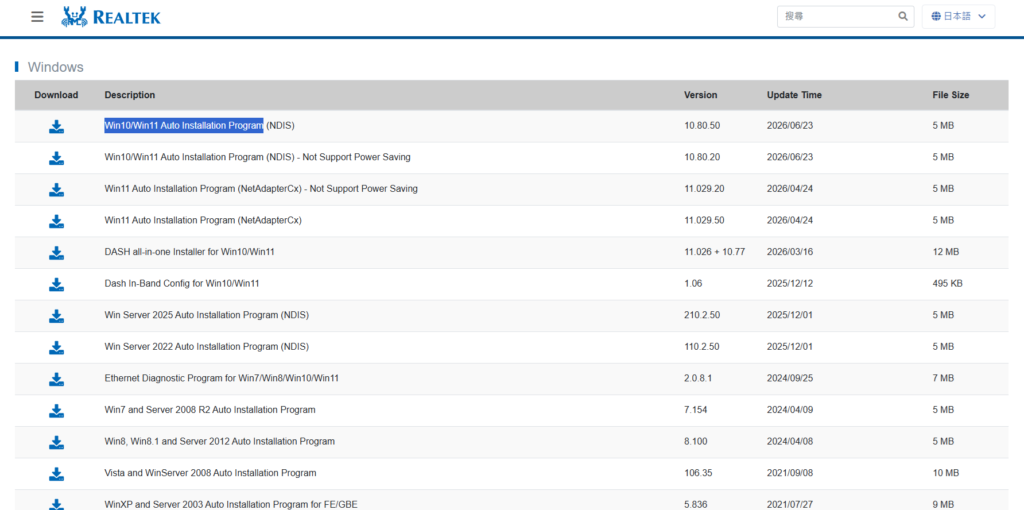Download Win Server 2025 NDIS installer
This screenshot has width=1024, height=510.
pos(57,316)
